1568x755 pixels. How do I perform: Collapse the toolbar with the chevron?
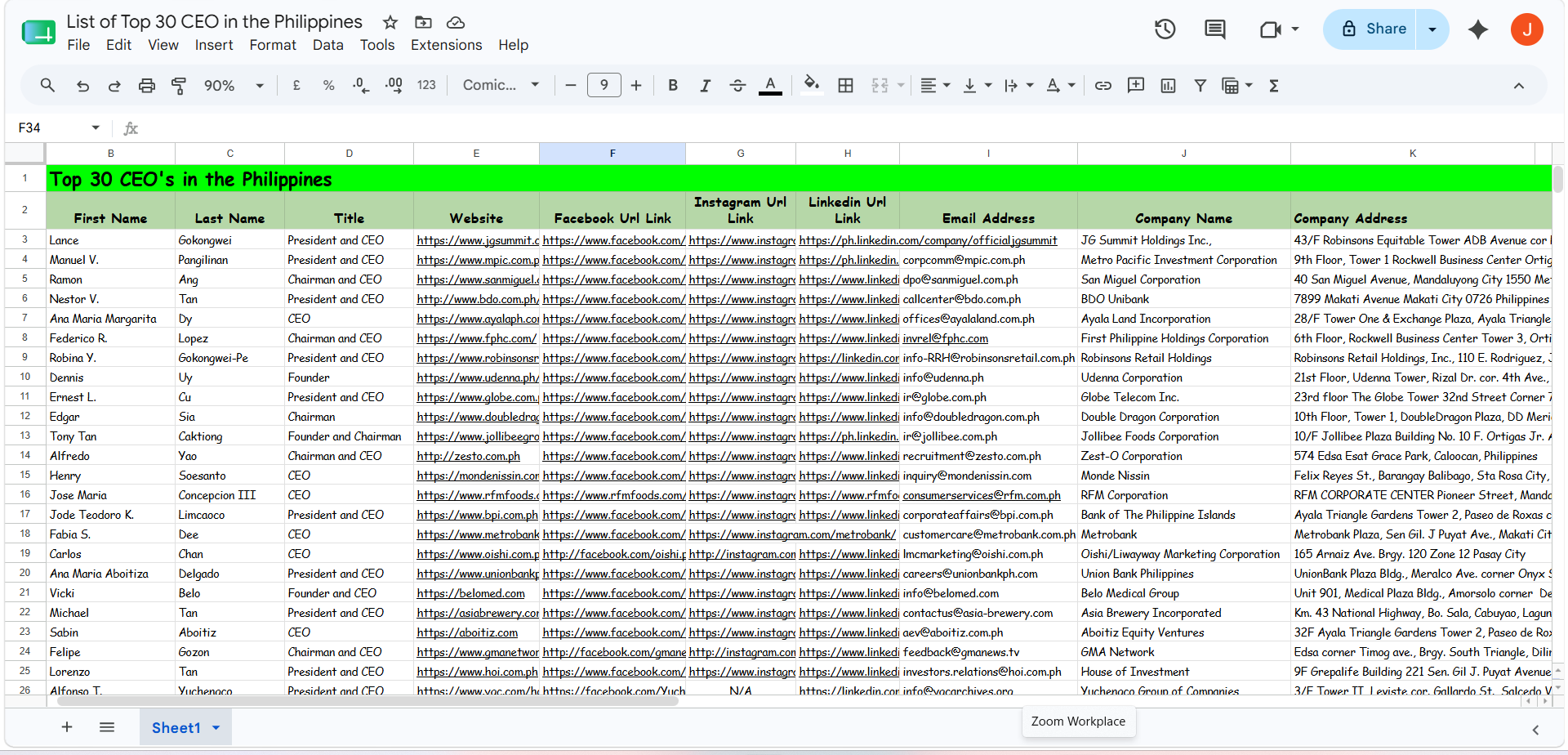[1518, 85]
